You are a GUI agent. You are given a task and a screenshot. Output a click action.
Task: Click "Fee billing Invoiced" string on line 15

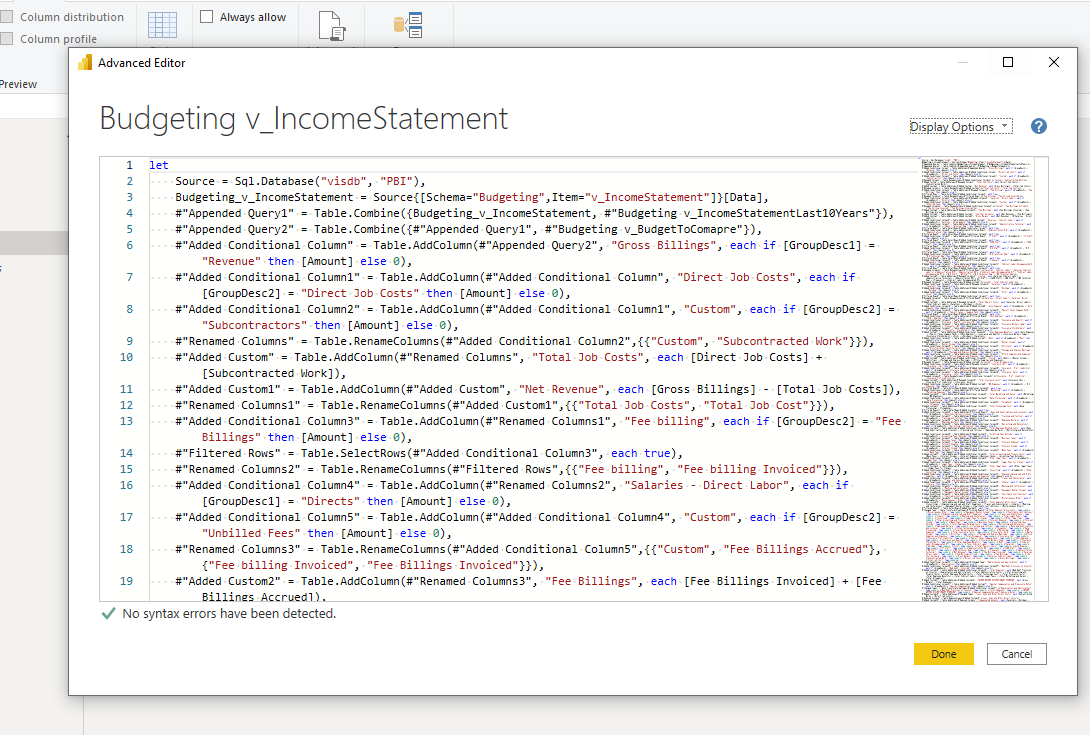[749, 469]
